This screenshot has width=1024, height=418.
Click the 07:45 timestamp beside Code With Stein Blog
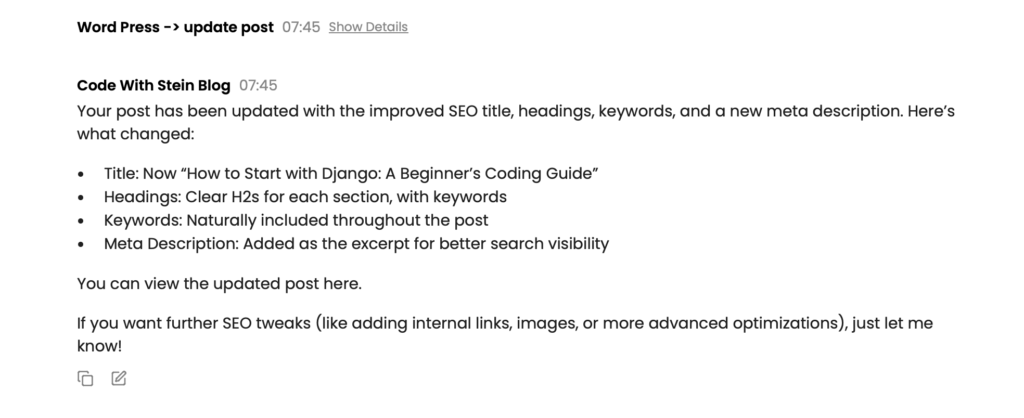click(x=258, y=86)
